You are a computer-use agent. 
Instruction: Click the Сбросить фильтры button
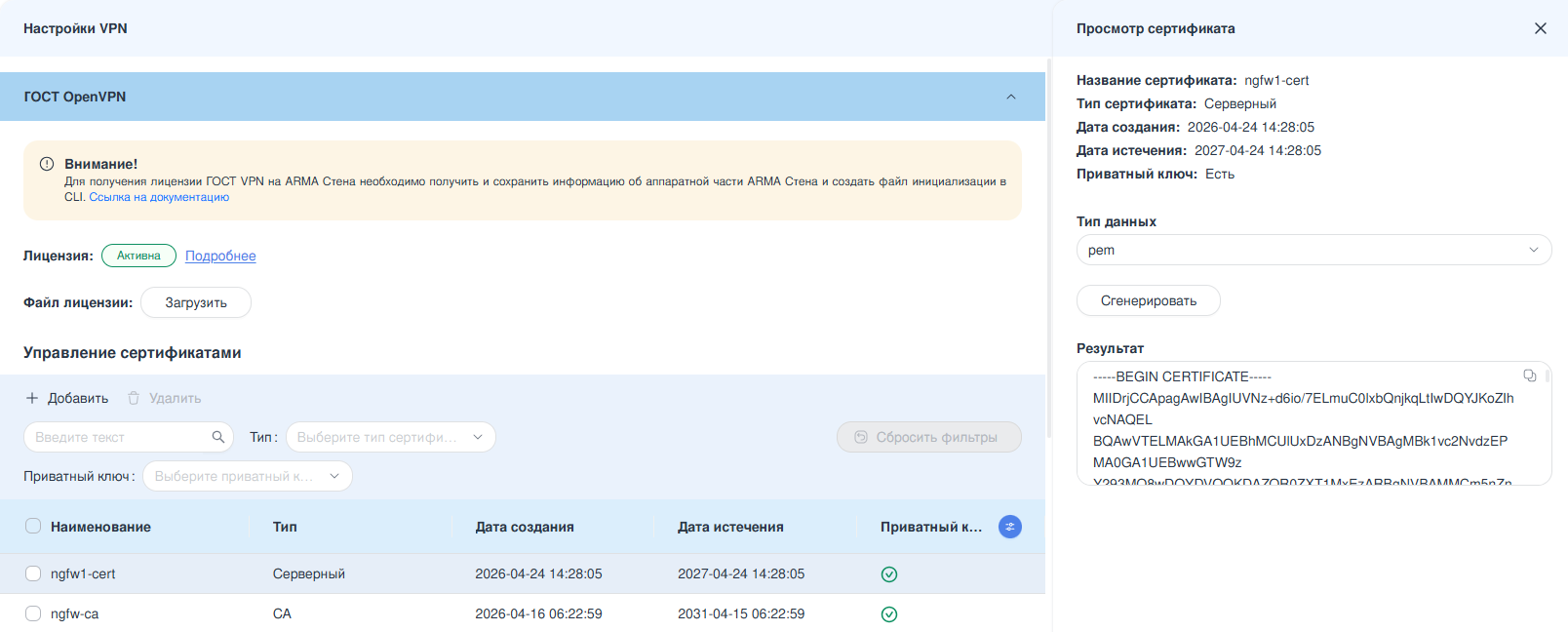coord(929,437)
